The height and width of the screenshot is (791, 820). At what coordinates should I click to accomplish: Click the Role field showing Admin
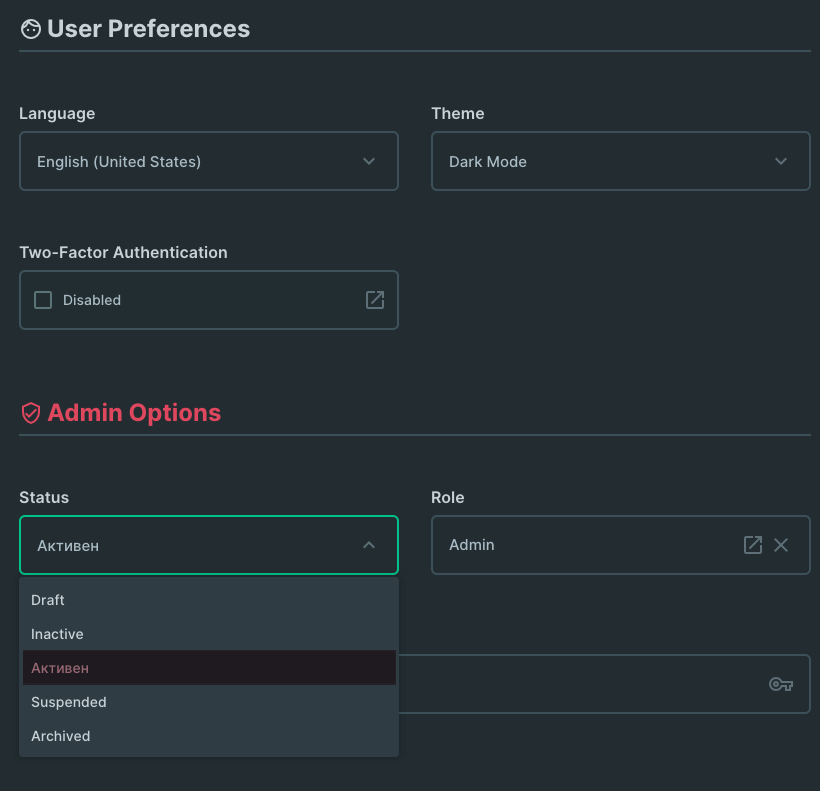[621, 545]
